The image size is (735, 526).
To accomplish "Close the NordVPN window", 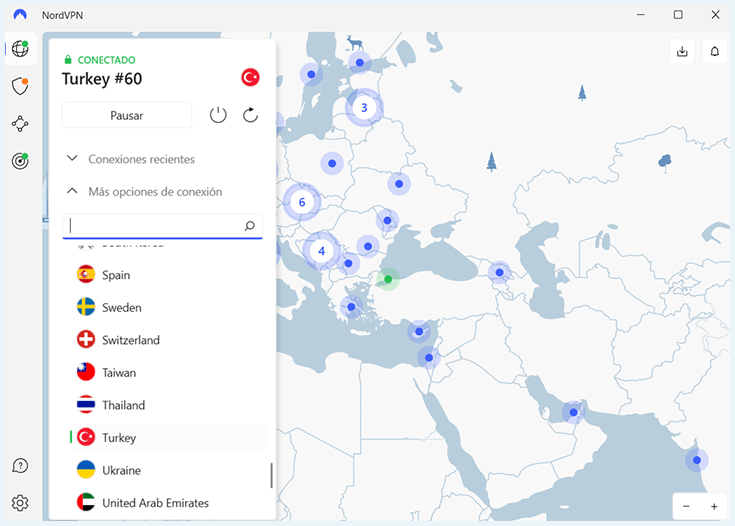I will pos(715,15).
